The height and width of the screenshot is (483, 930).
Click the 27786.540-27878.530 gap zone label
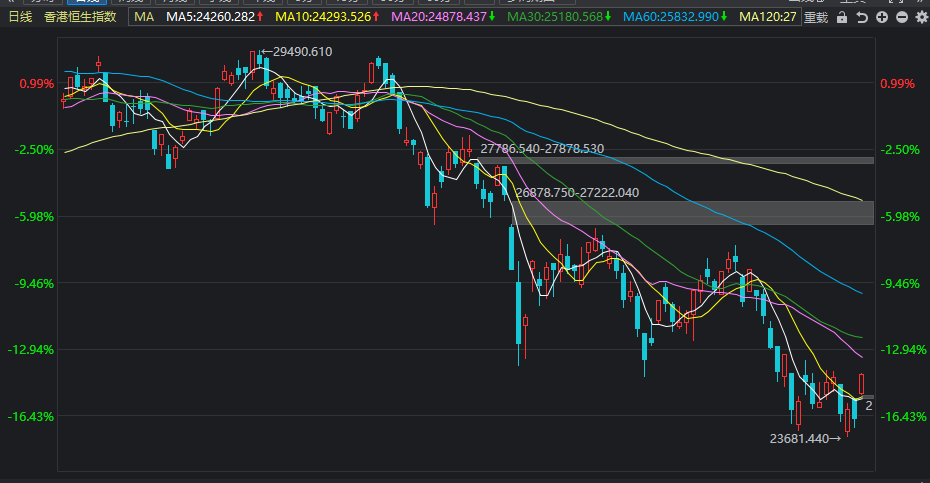[542, 148]
